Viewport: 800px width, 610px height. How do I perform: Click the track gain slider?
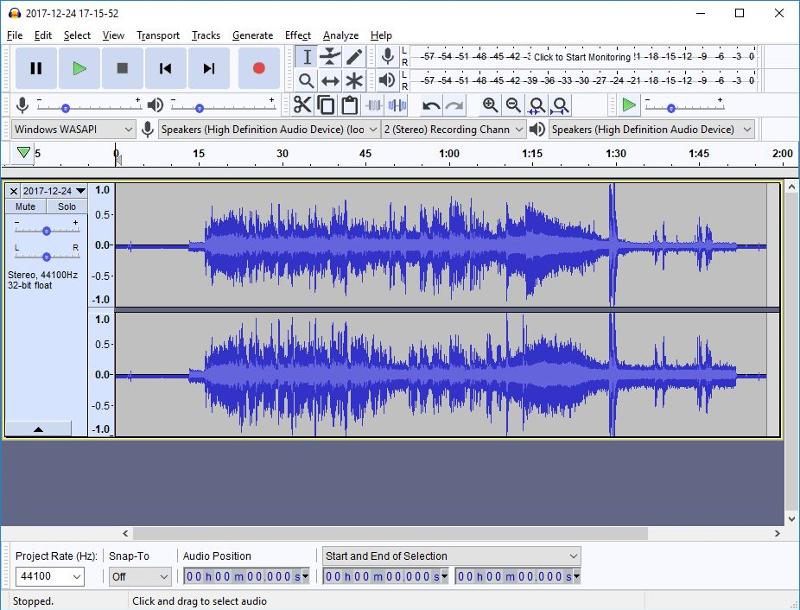(x=46, y=230)
